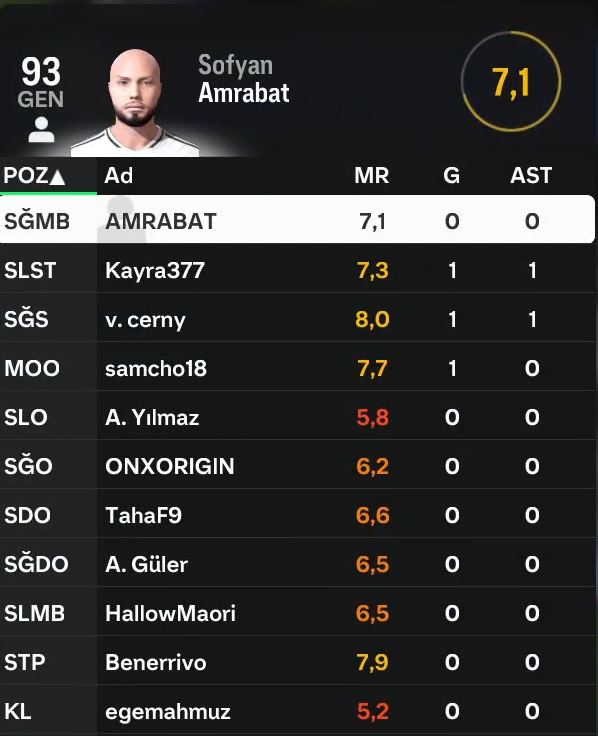
Task: Choose A. Yılmaz from the squad list
Action: tap(298, 417)
